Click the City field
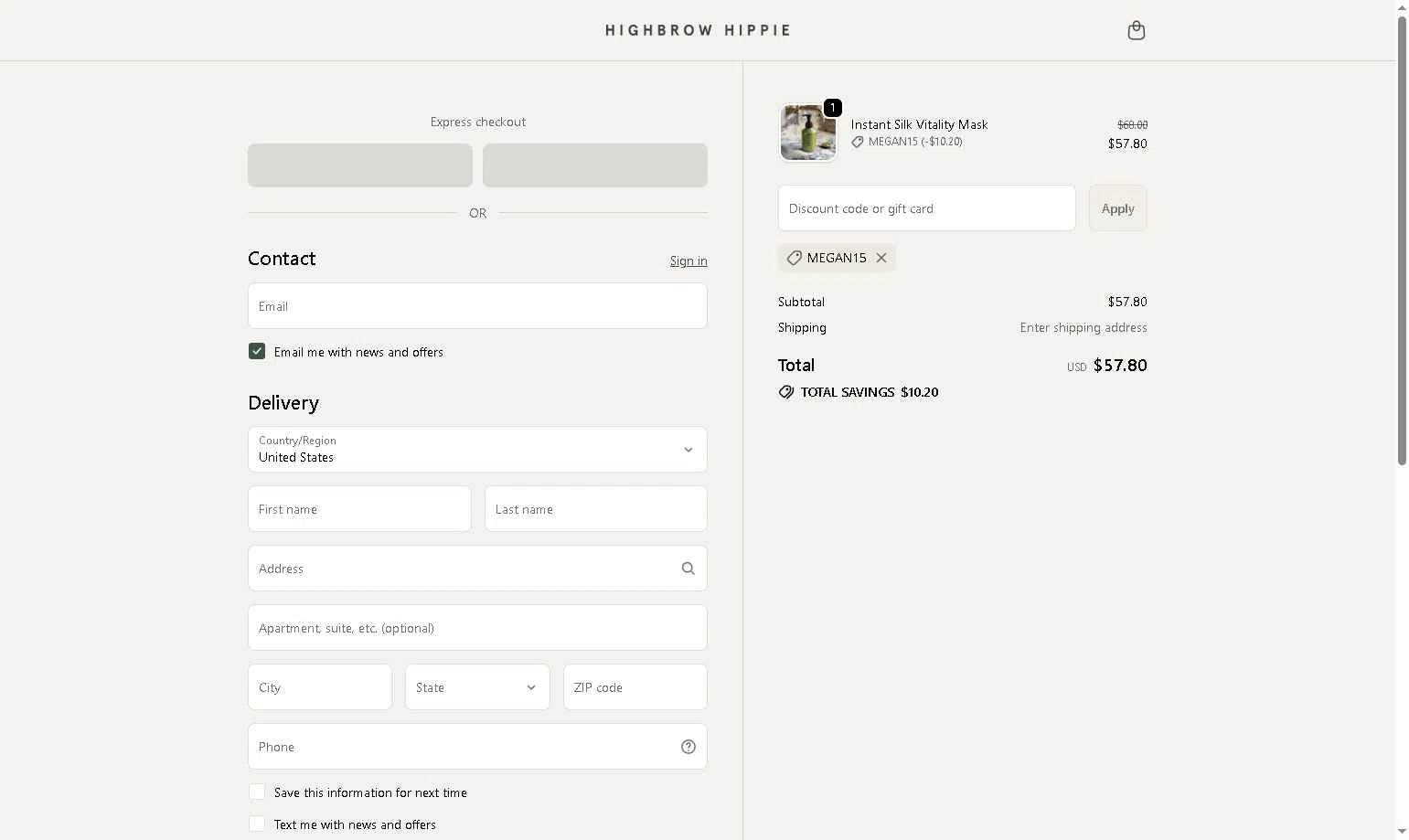 point(320,687)
